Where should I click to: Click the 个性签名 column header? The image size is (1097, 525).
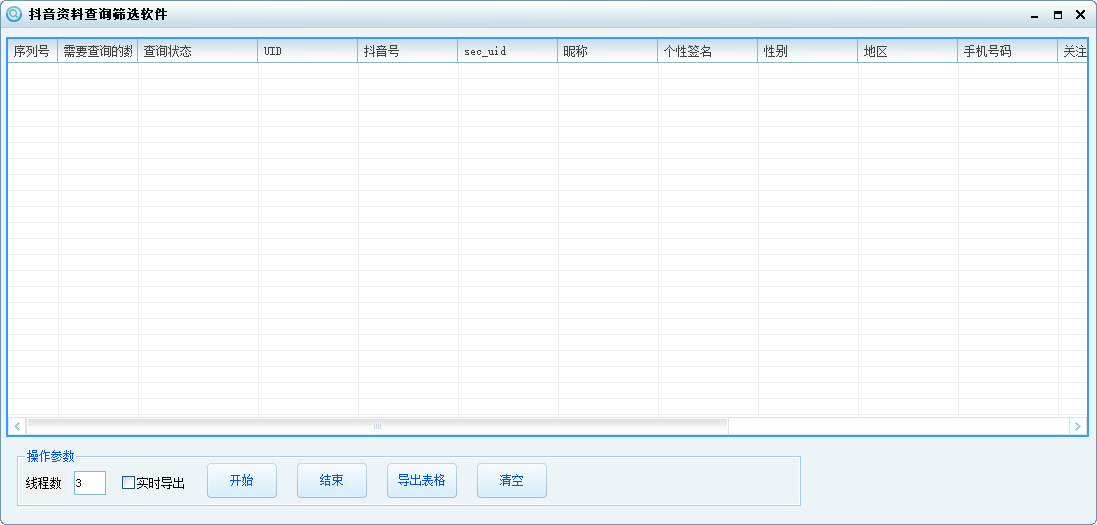point(708,51)
